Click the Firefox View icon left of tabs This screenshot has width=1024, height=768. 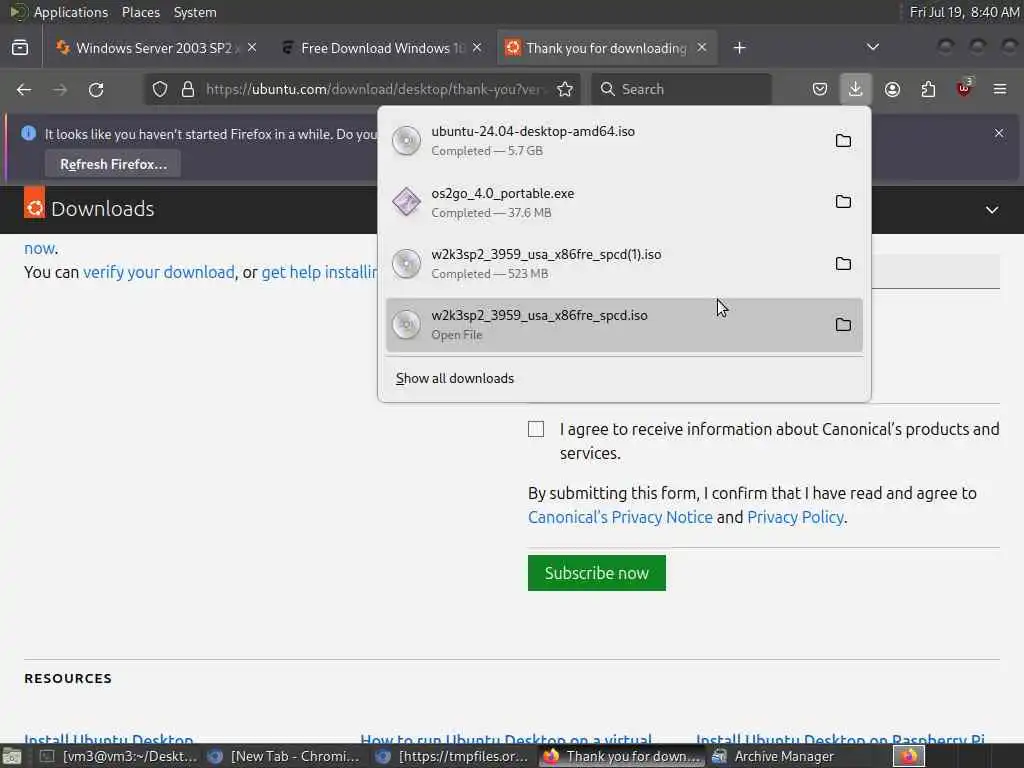pyautogui.click(x=20, y=48)
